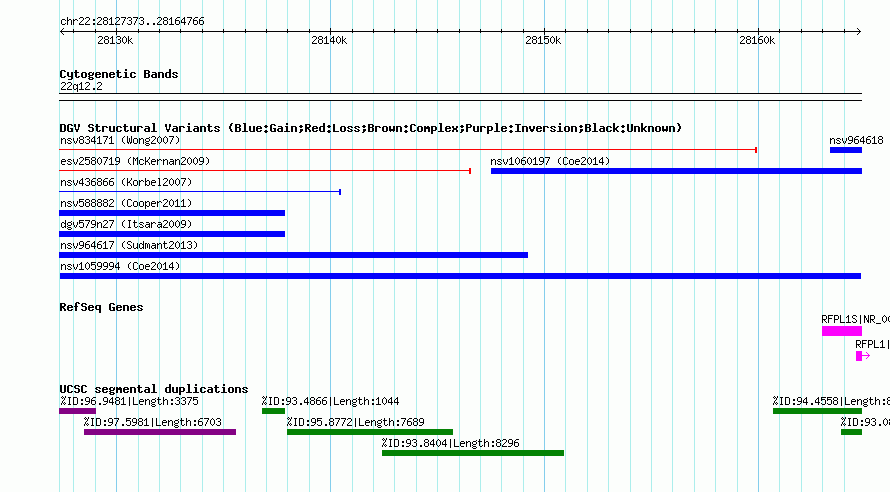The image size is (890, 492).
Task: Click the RefSeq Genes track title
Action: (x=101, y=307)
